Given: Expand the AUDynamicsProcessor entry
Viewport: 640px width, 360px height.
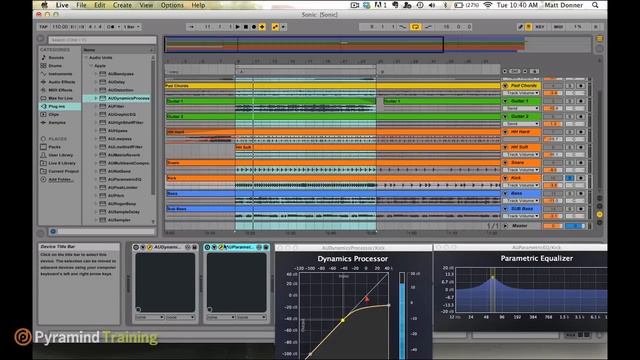Looking at the screenshot, I should point(96,98).
